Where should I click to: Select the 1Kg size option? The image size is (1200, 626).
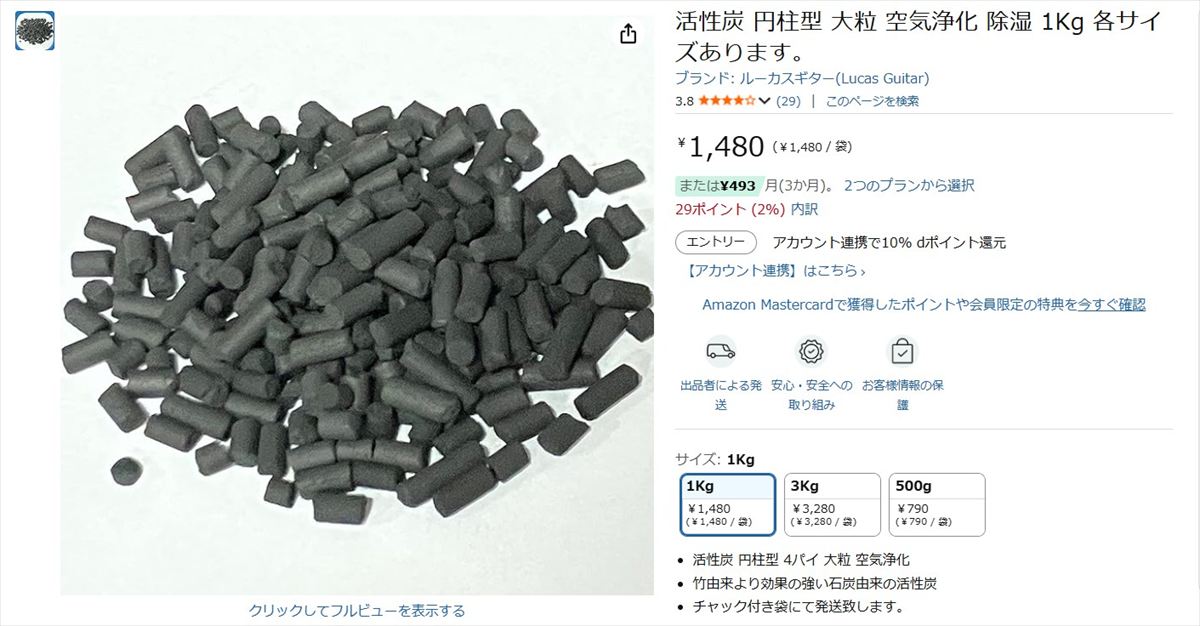(728, 505)
